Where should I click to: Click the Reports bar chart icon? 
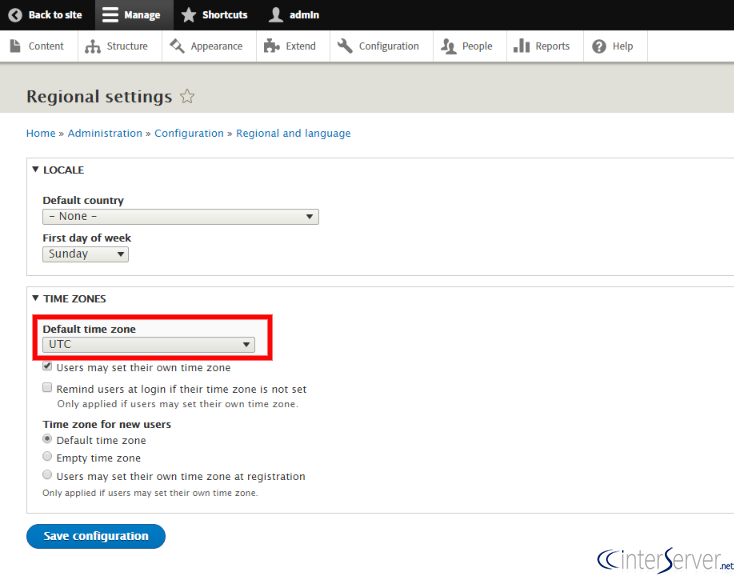point(521,46)
